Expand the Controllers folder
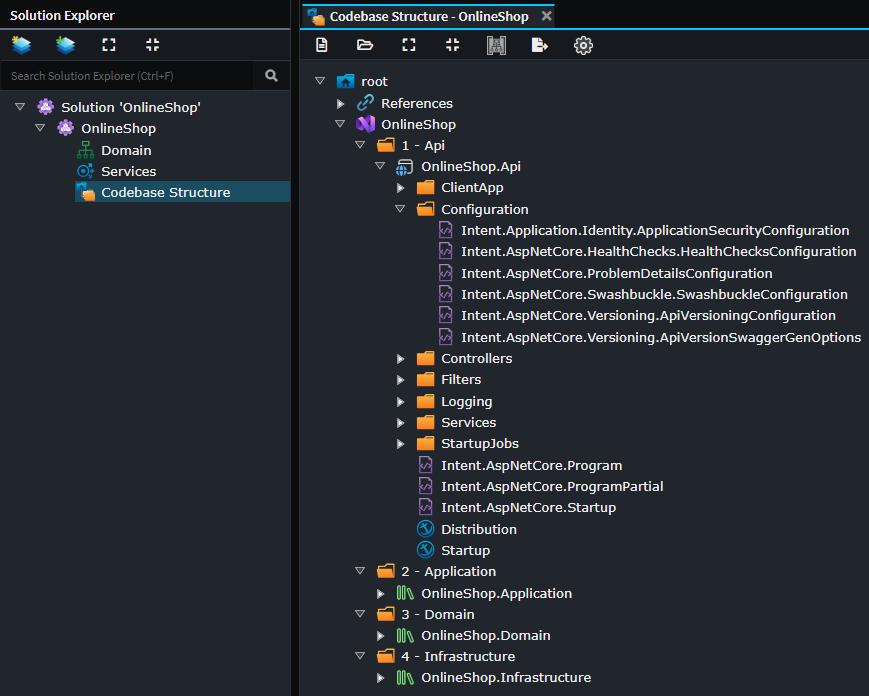869x696 pixels. (x=400, y=358)
